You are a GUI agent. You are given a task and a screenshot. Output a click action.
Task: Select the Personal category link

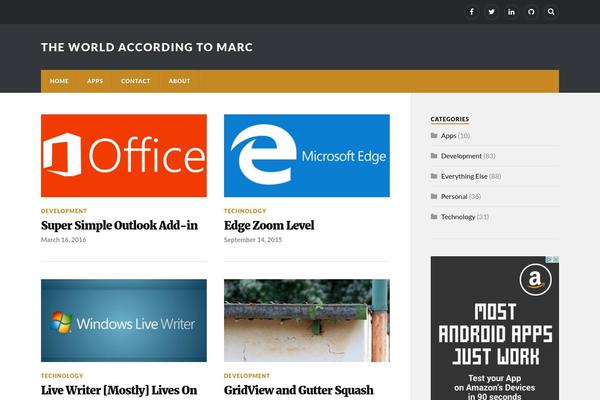click(454, 196)
